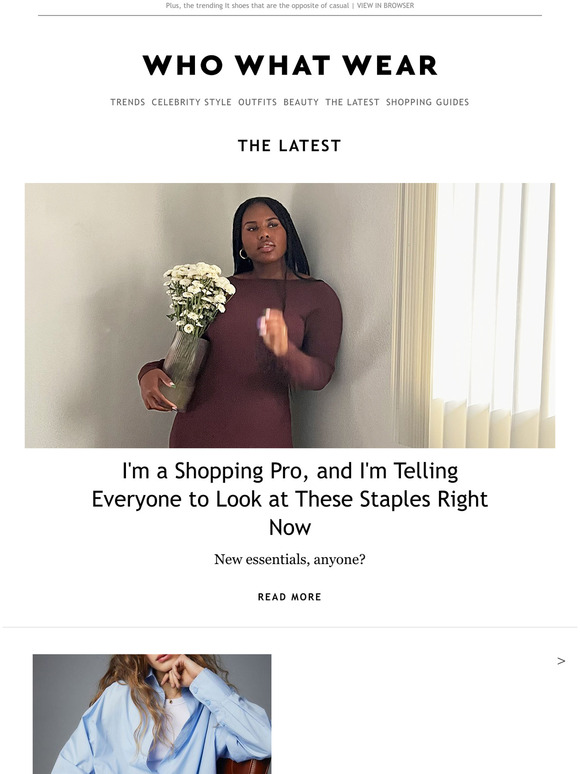Click the 'New essentials, anyone?' subtitle
This screenshot has width=580, height=774.
tap(290, 560)
